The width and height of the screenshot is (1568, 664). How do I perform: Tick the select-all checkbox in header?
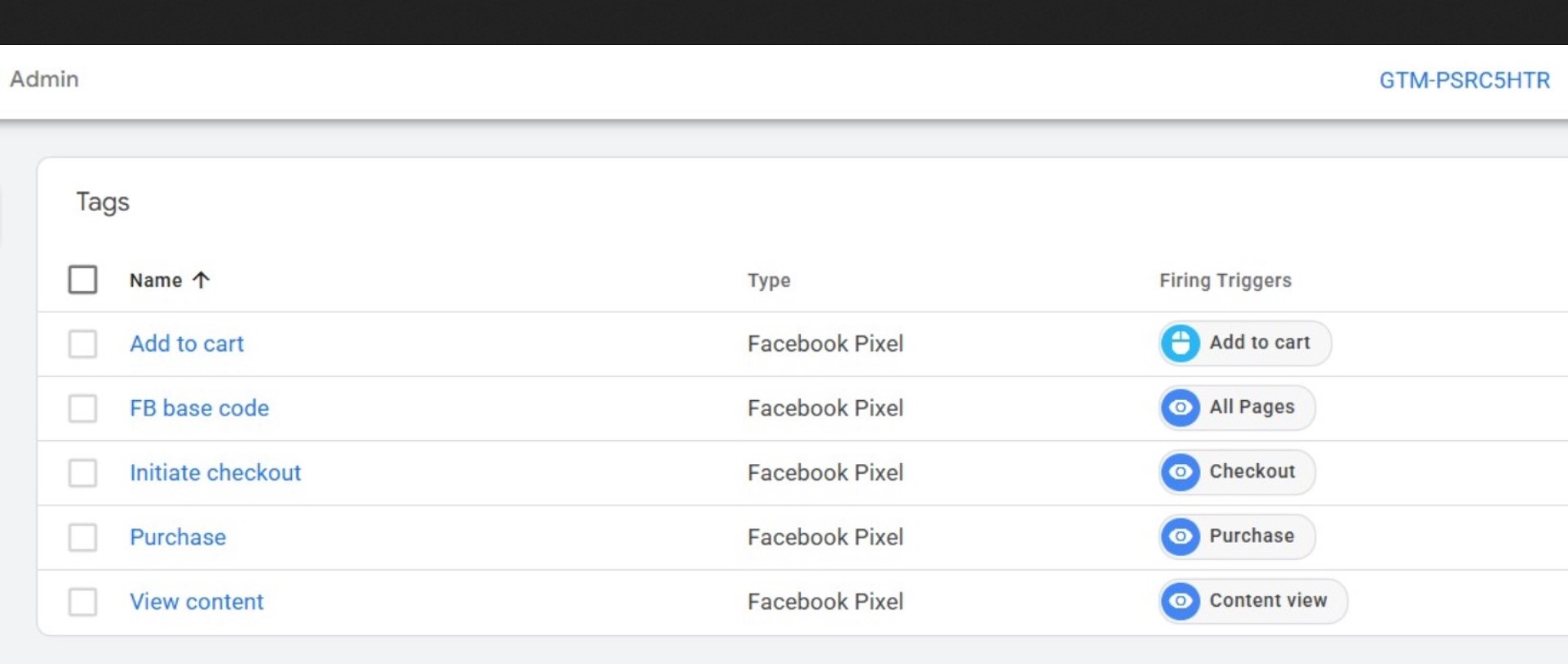83,280
